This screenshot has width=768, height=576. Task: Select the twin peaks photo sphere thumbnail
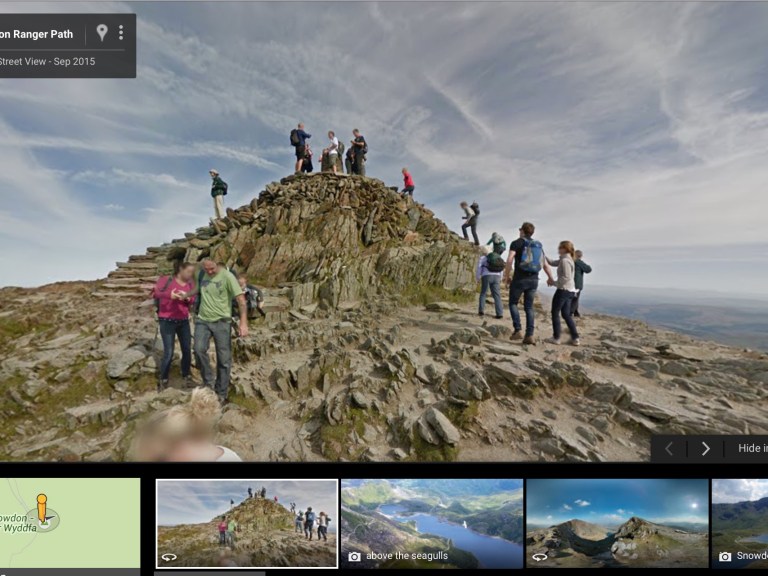[x=617, y=520]
